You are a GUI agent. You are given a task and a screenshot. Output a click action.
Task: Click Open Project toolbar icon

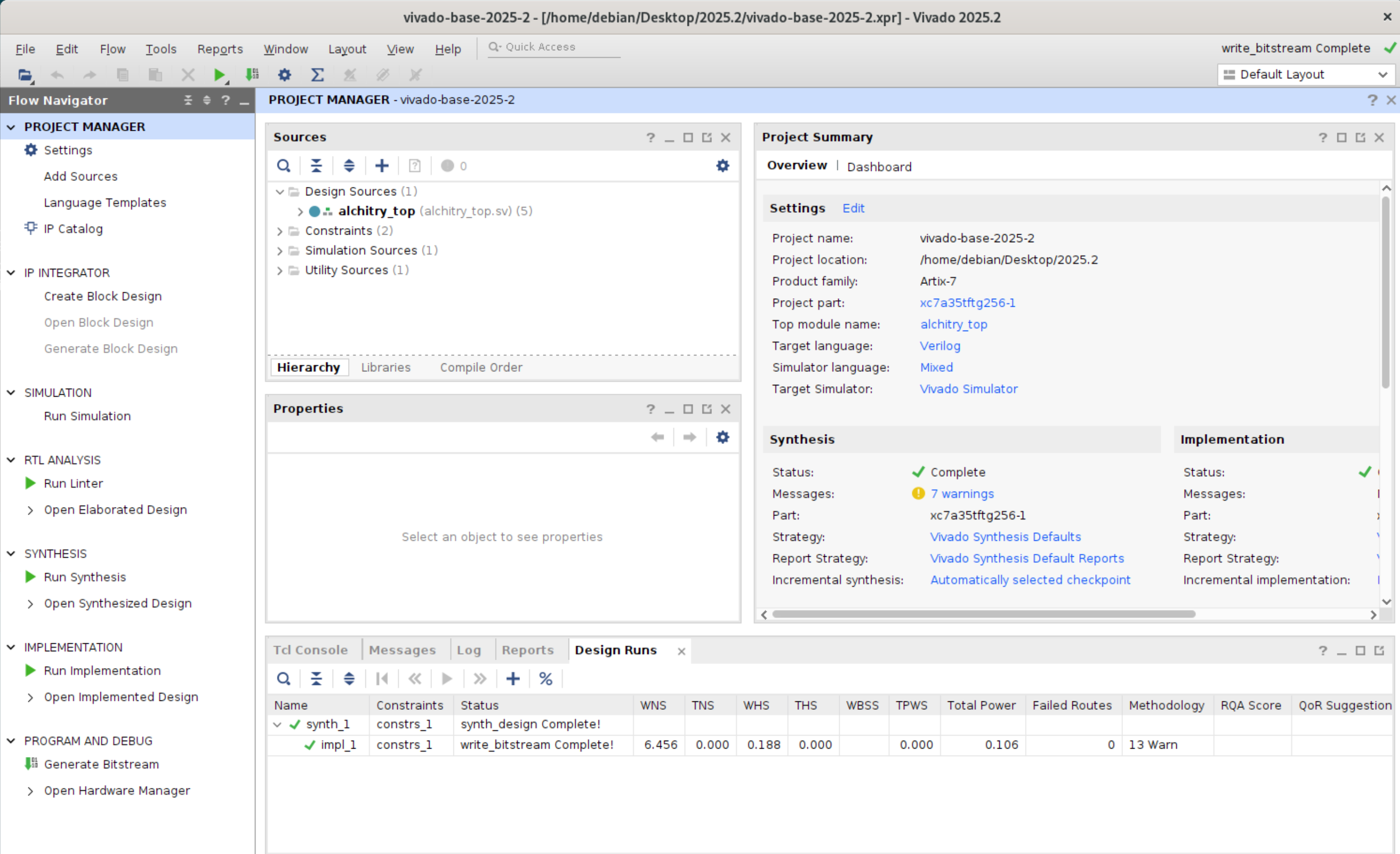(x=24, y=75)
